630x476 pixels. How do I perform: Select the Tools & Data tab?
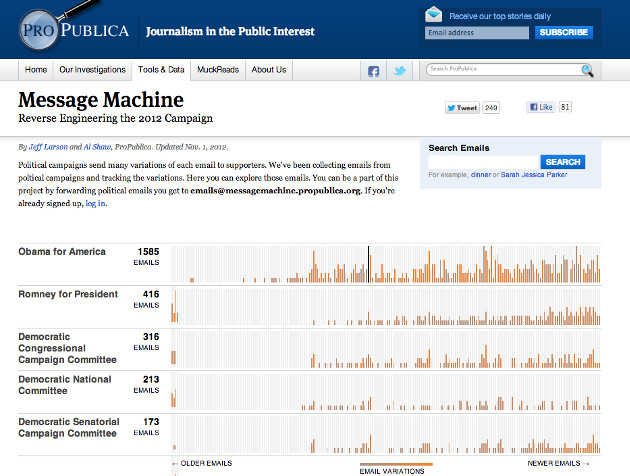click(x=161, y=70)
